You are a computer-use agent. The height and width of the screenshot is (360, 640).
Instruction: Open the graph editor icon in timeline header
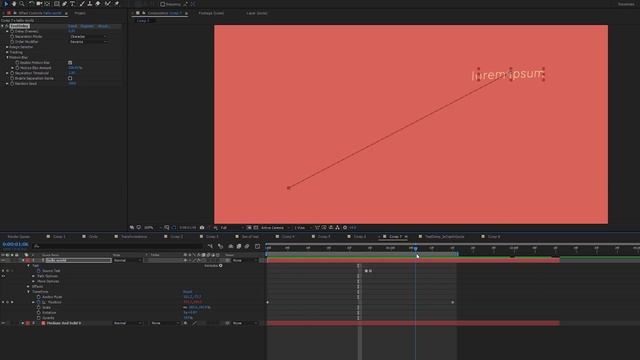257,246
